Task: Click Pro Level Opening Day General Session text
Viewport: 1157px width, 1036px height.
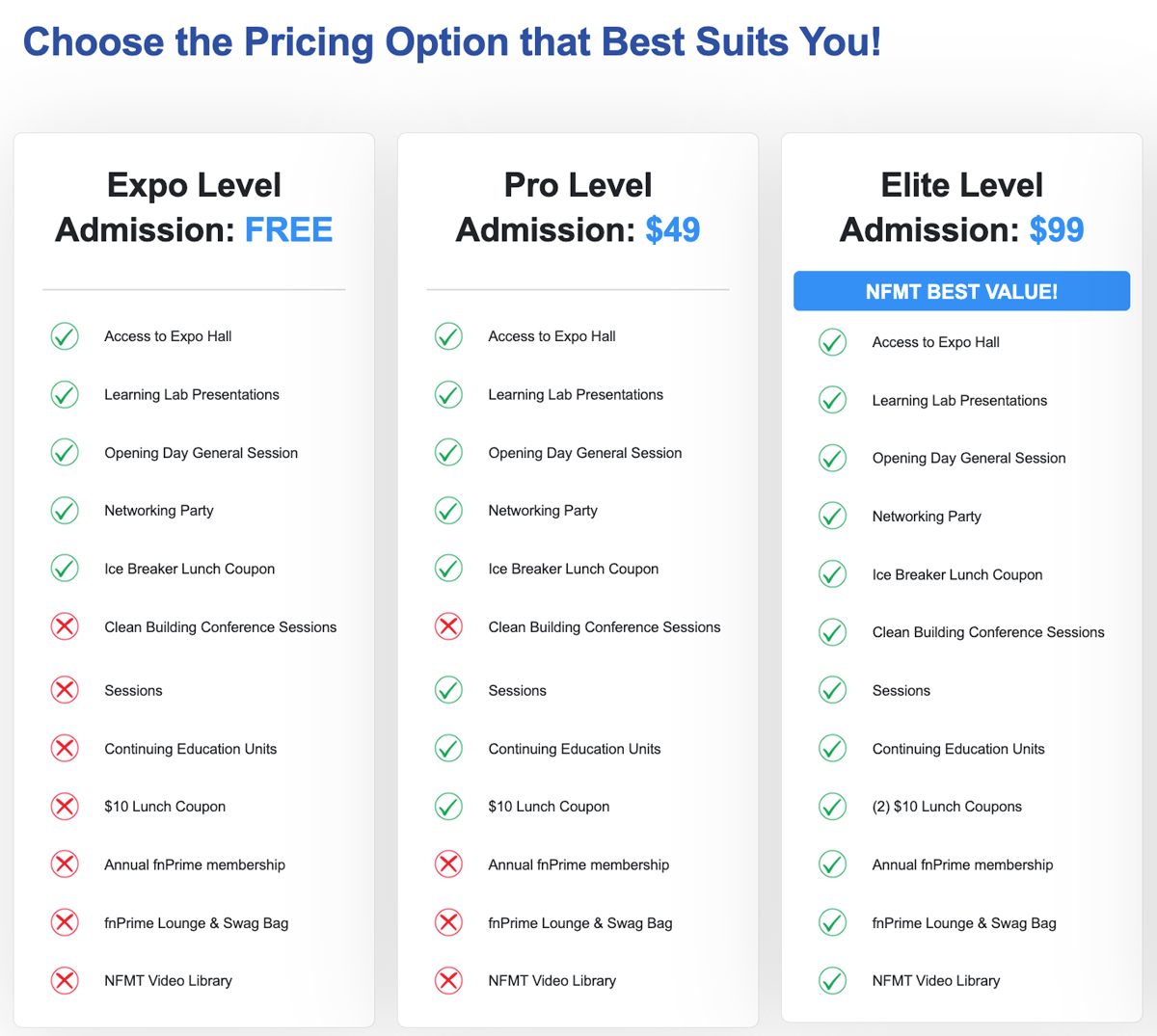Action: [x=584, y=453]
